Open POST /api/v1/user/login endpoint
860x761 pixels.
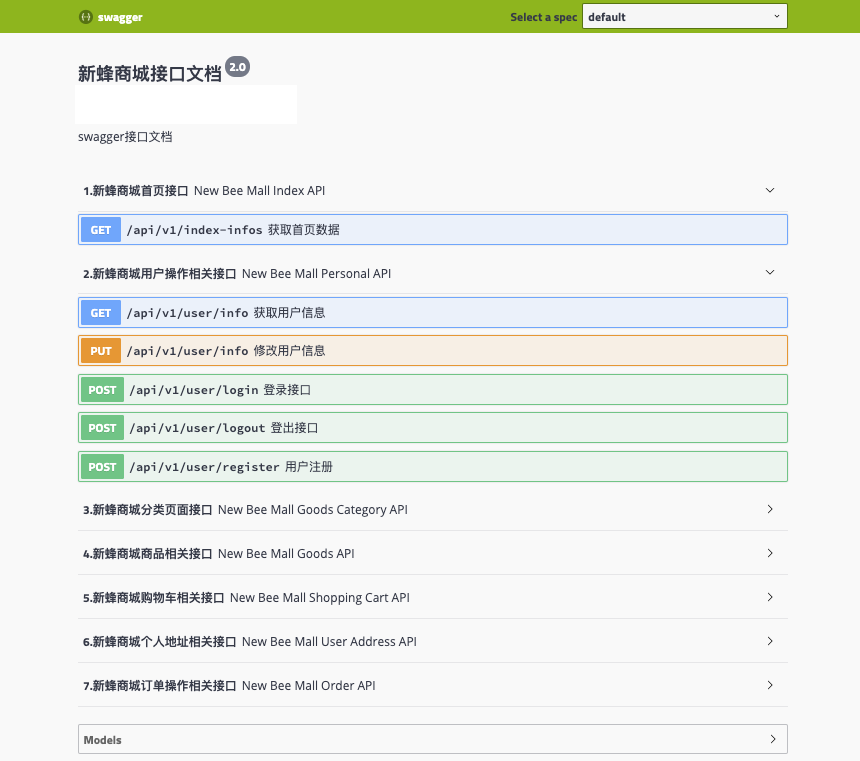(x=433, y=390)
